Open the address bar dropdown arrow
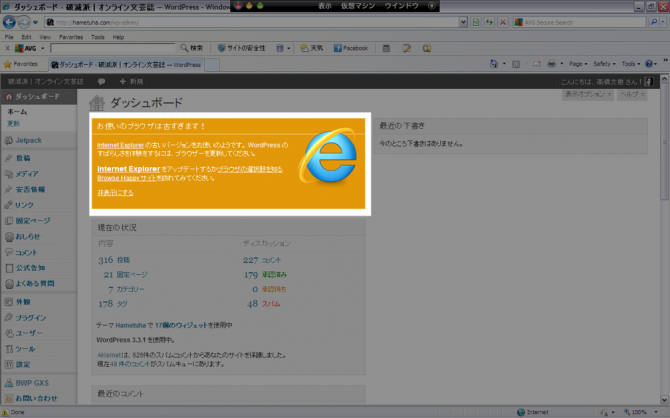The image size is (670, 418). [x=463, y=22]
